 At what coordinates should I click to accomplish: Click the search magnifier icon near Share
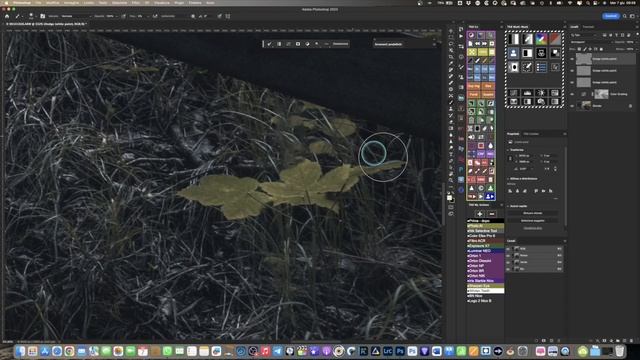624,16
